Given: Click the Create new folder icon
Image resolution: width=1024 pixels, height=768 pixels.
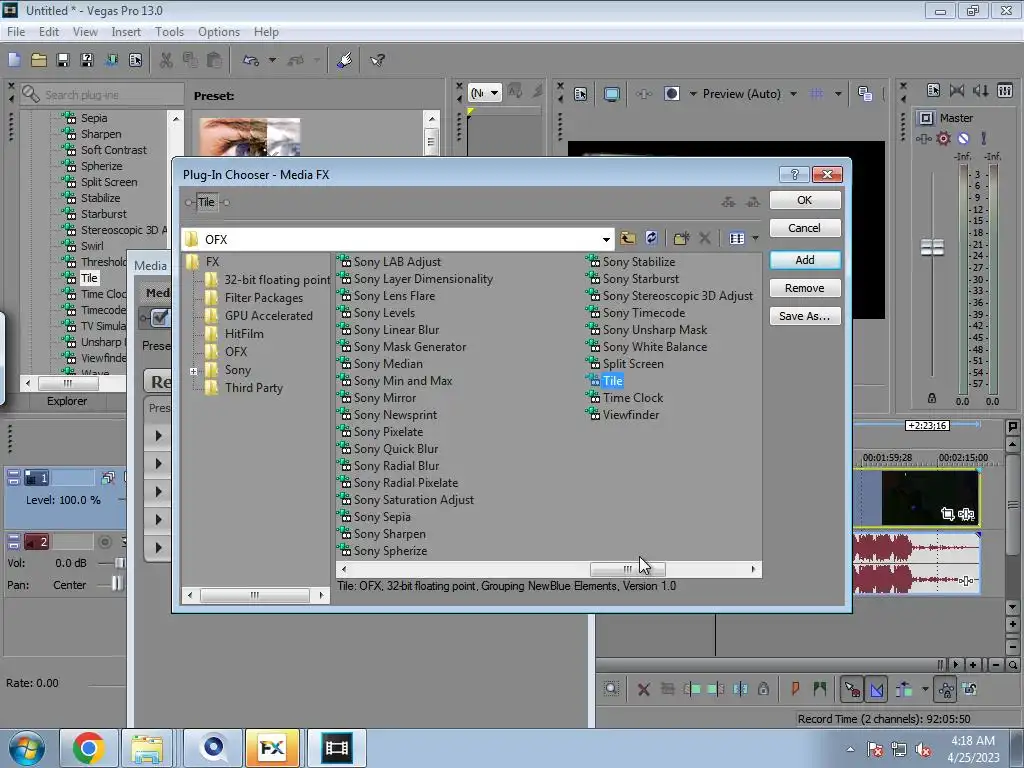Looking at the screenshot, I should click(681, 238).
